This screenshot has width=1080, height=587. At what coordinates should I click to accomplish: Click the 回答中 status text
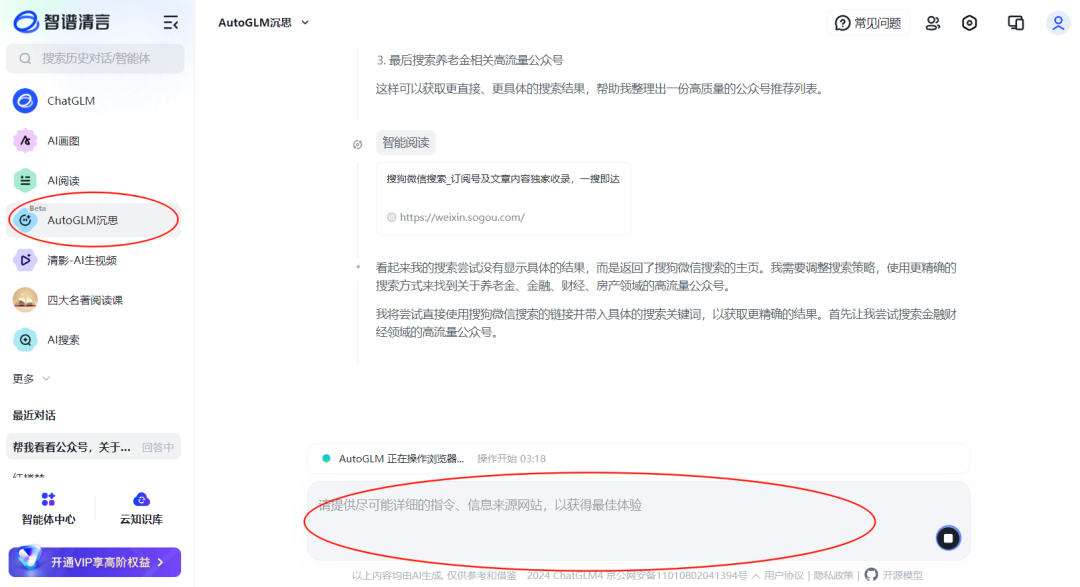[x=158, y=447]
